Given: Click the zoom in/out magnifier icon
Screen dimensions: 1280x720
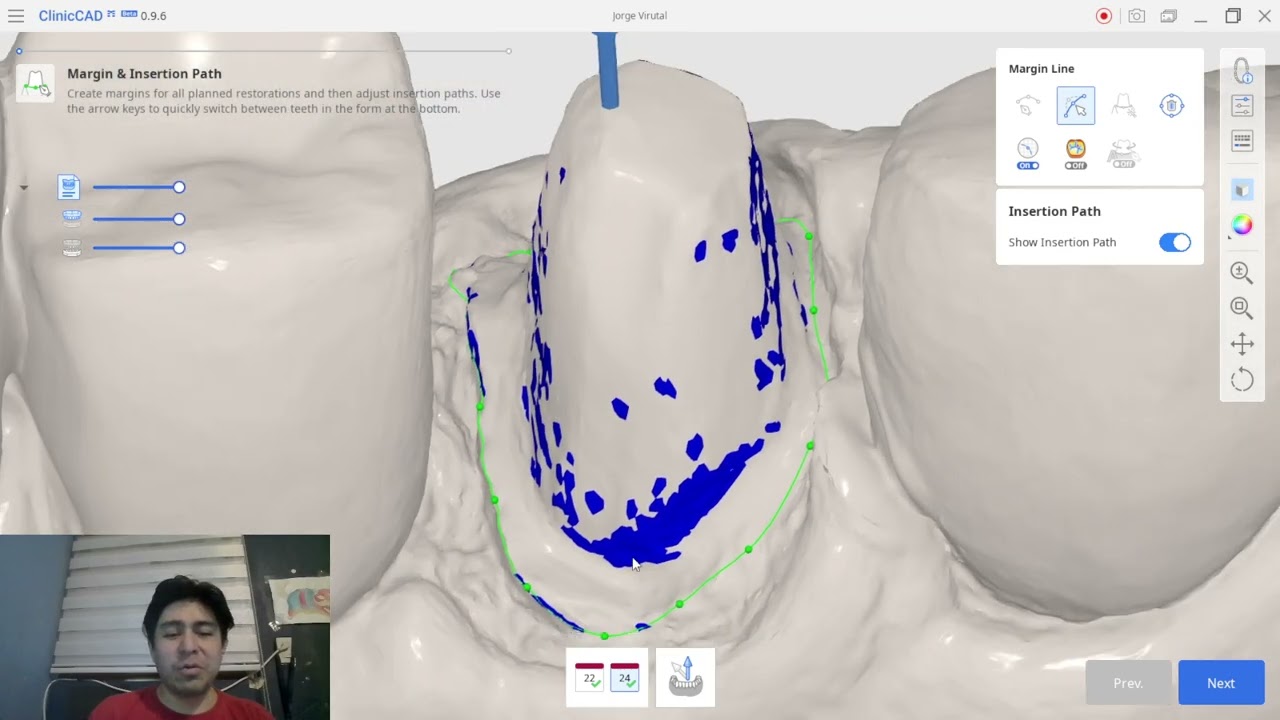Looking at the screenshot, I should [x=1242, y=272].
